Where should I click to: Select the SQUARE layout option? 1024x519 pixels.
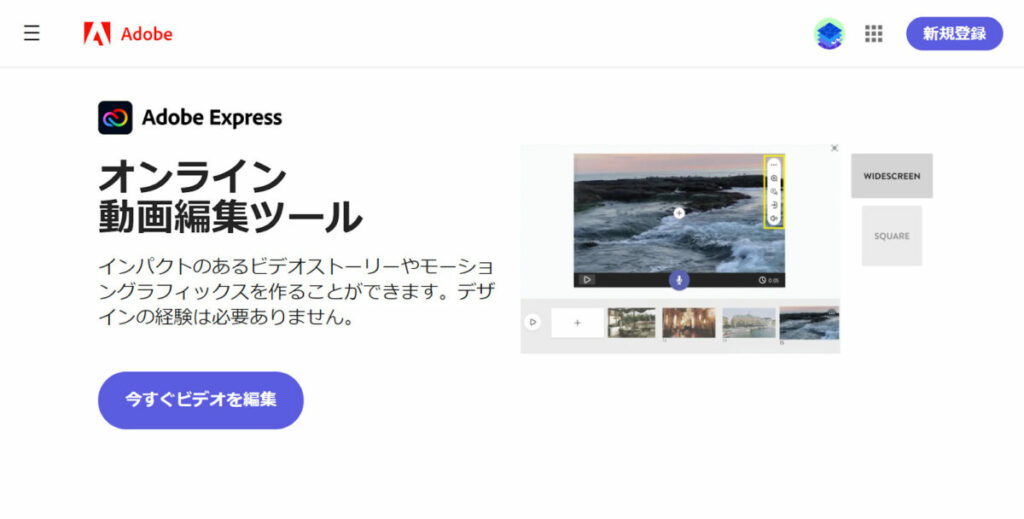[891, 236]
